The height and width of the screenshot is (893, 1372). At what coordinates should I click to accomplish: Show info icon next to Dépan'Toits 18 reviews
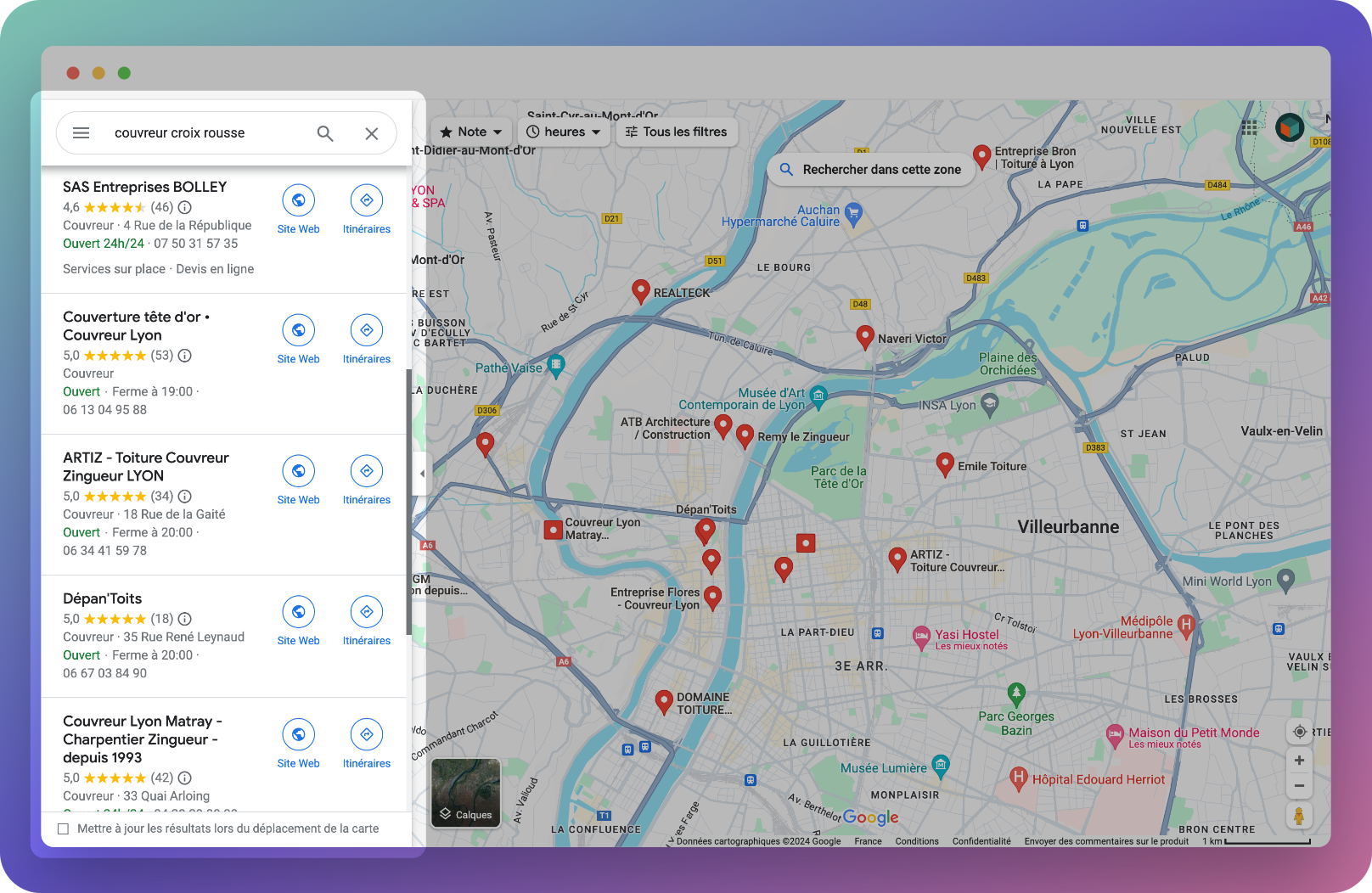pos(185,619)
